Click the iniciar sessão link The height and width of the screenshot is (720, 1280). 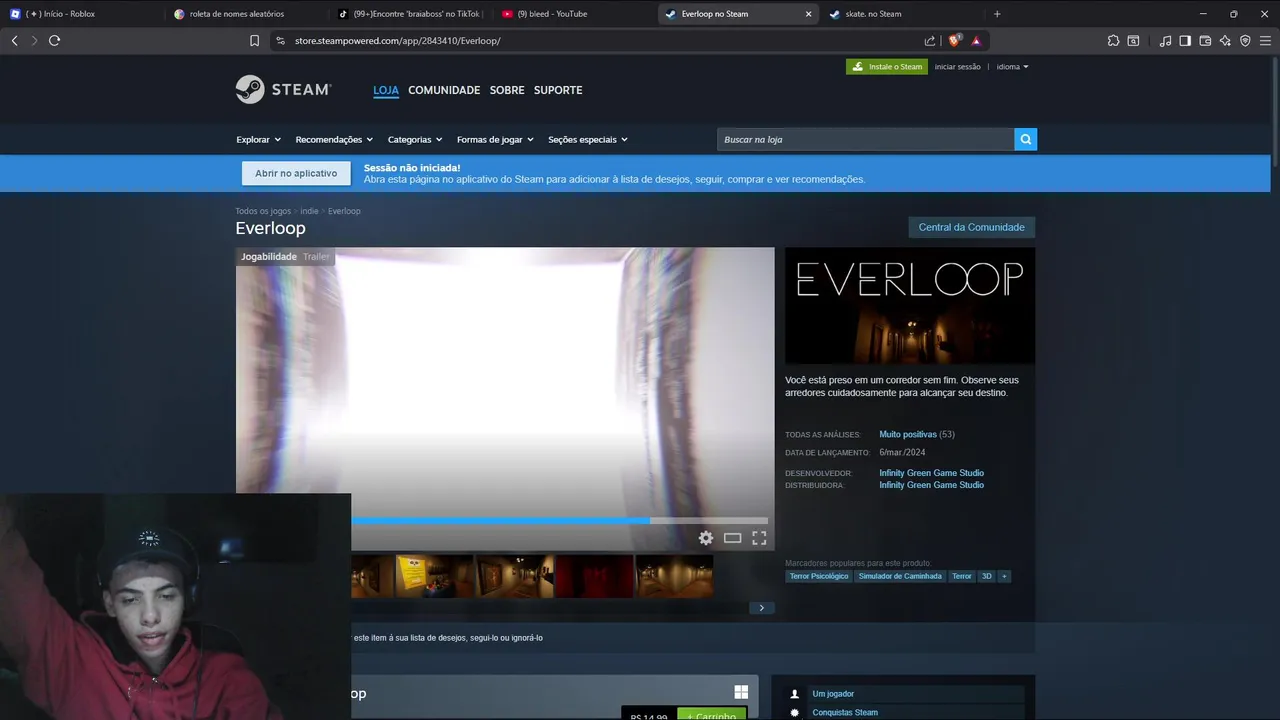[958, 67]
